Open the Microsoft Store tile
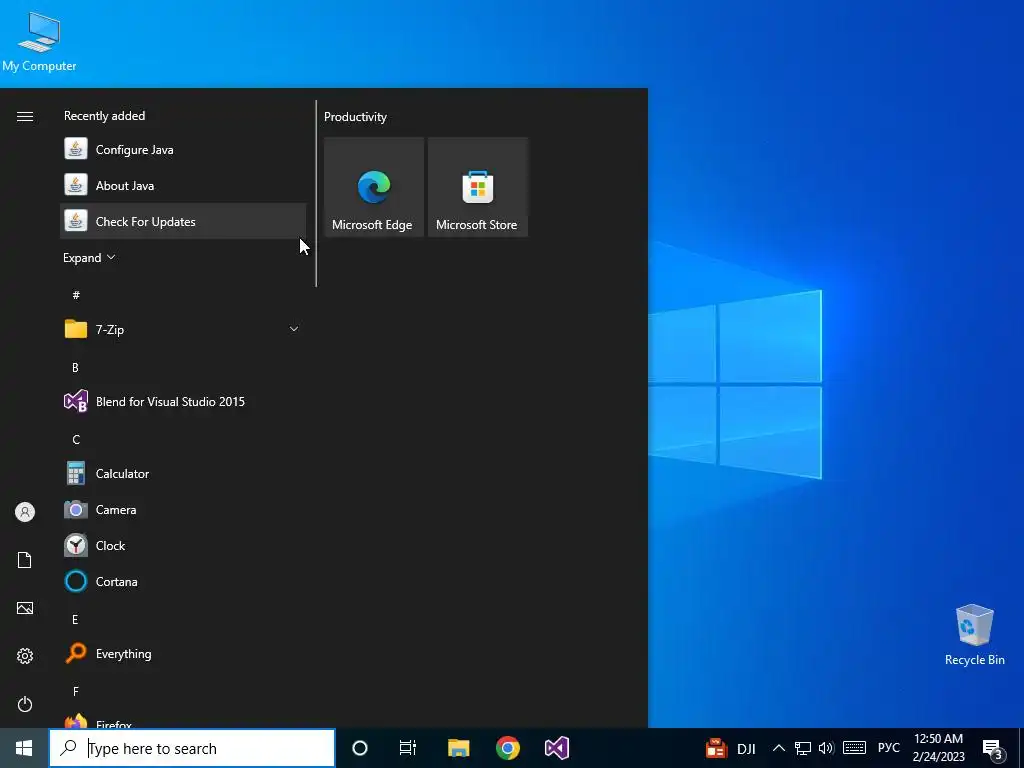Image resolution: width=1024 pixels, height=768 pixels. pyautogui.click(x=477, y=187)
